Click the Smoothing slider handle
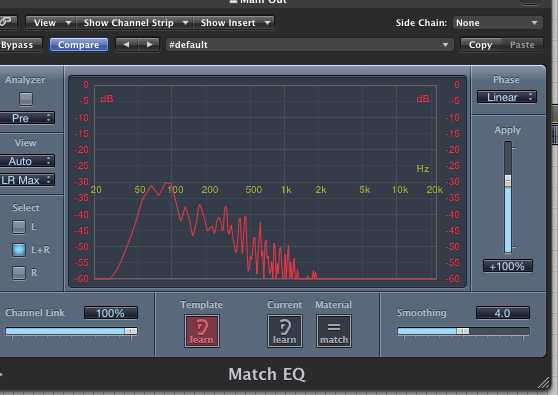Image resolution: width=558 pixels, height=395 pixels. pyautogui.click(x=463, y=331)
